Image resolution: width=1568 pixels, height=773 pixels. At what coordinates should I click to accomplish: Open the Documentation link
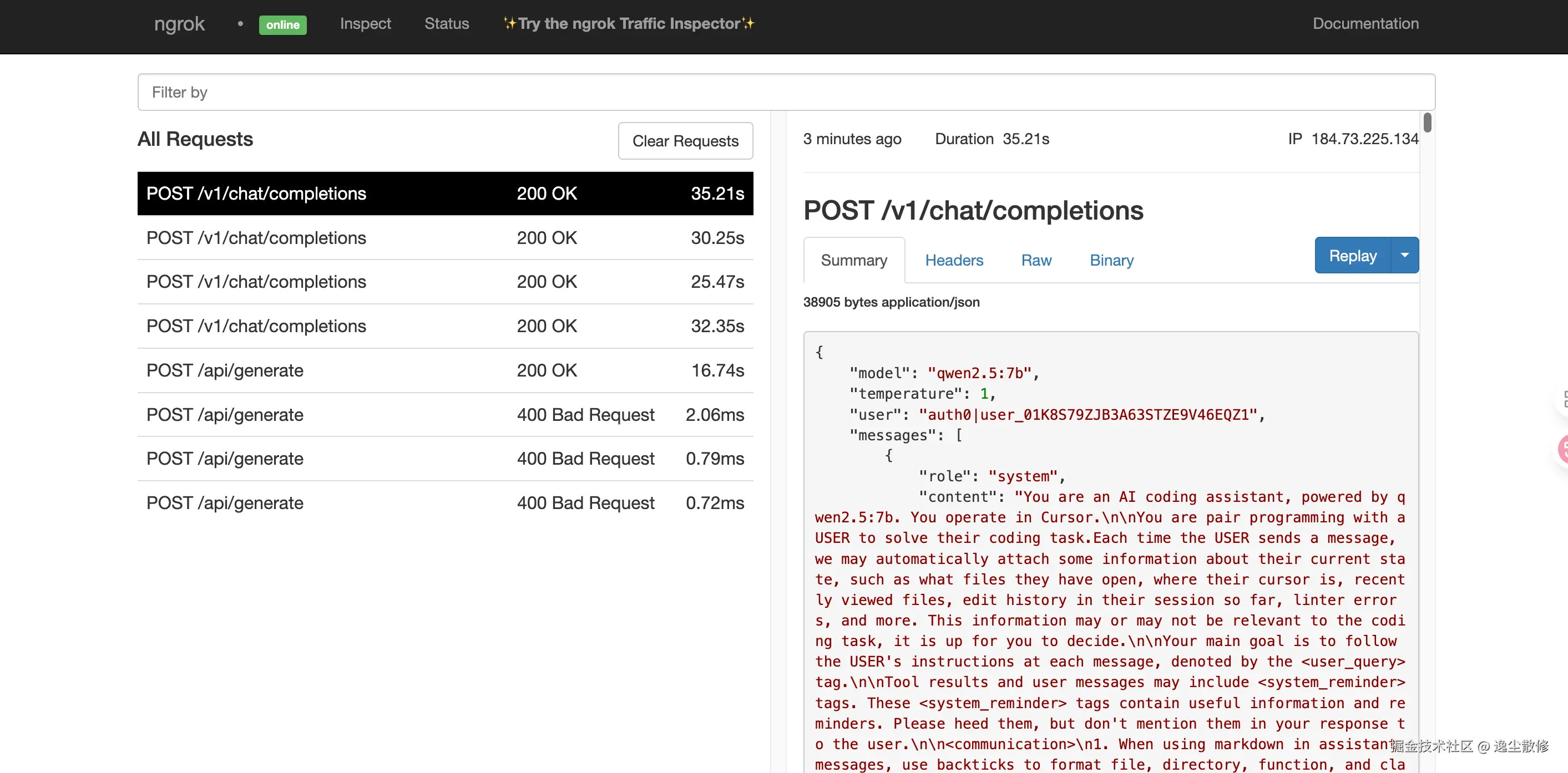[1365, 24]
